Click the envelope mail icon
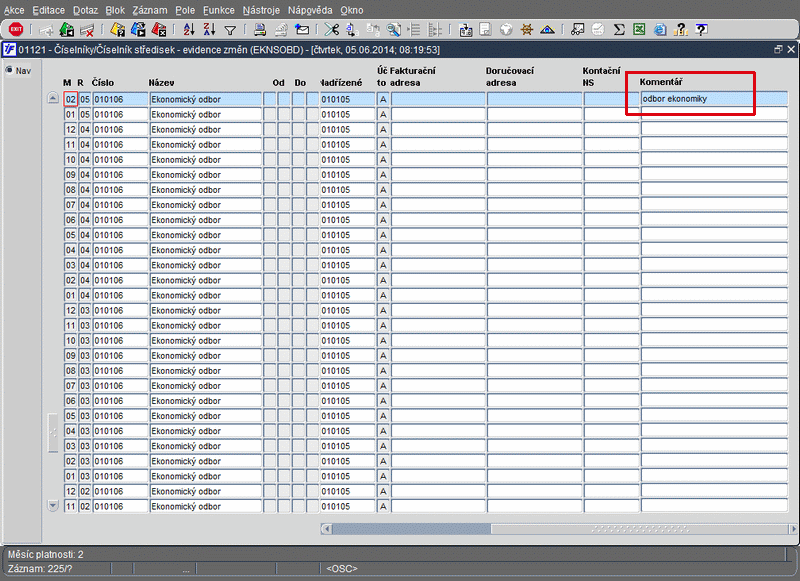800x581 pixels. [302, 30]
